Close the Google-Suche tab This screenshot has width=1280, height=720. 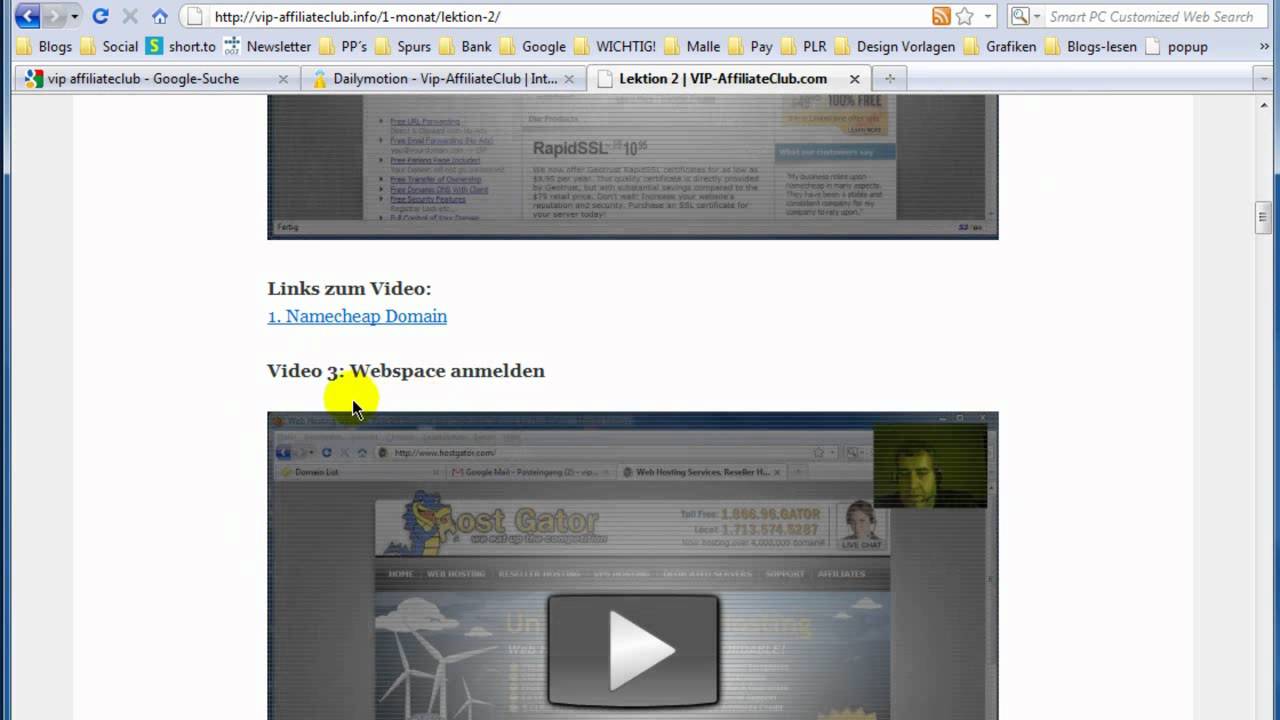[x=282, y=79]
